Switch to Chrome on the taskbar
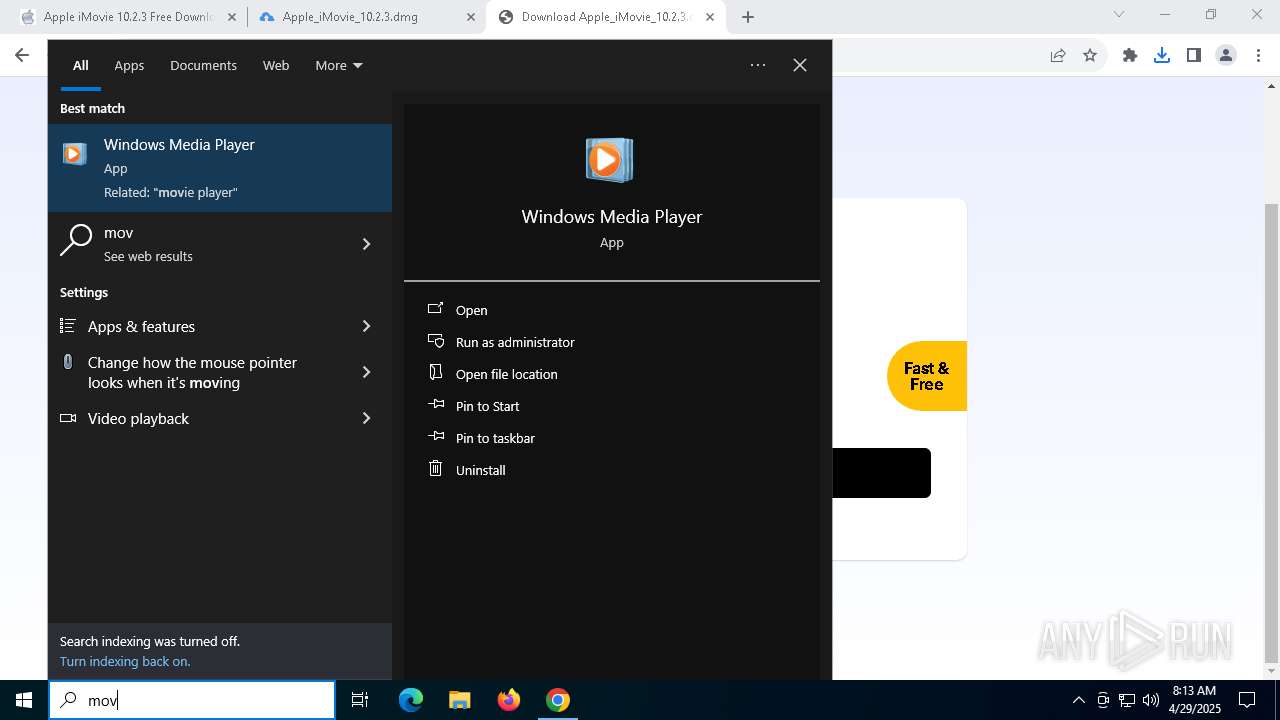 point(558,700)
